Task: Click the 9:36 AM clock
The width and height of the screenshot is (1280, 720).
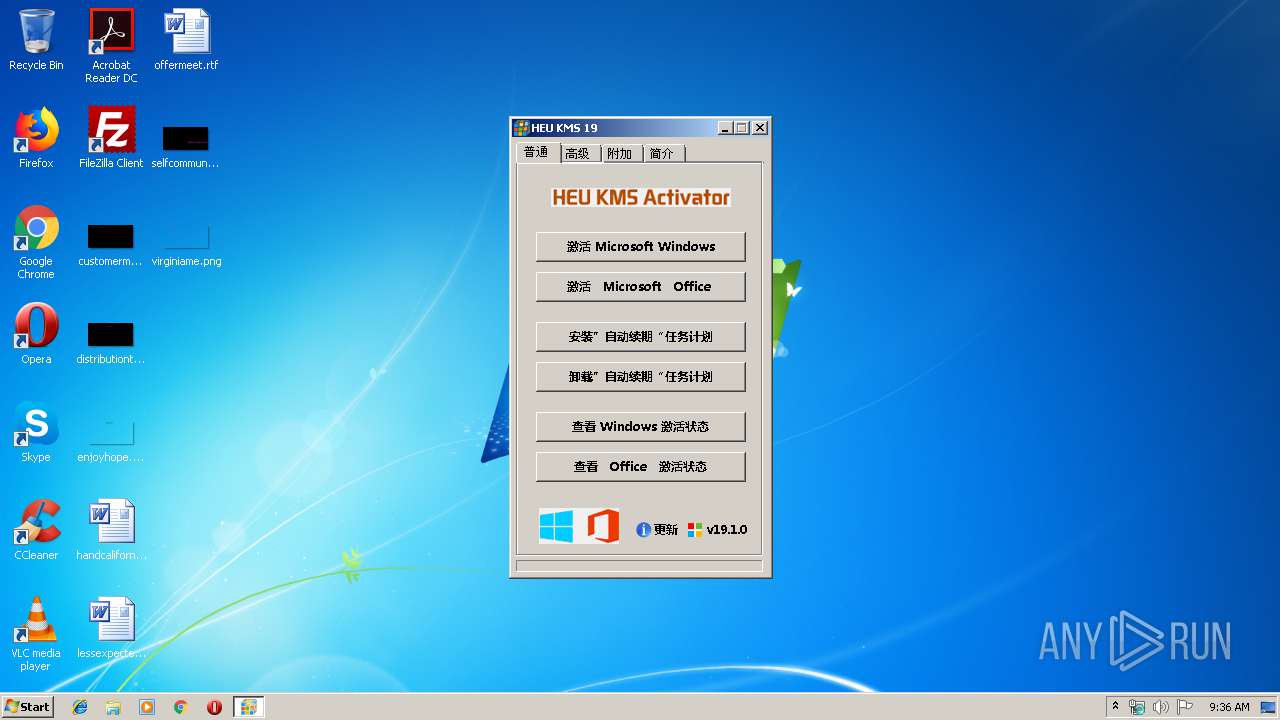Action: coord(1229,707)
